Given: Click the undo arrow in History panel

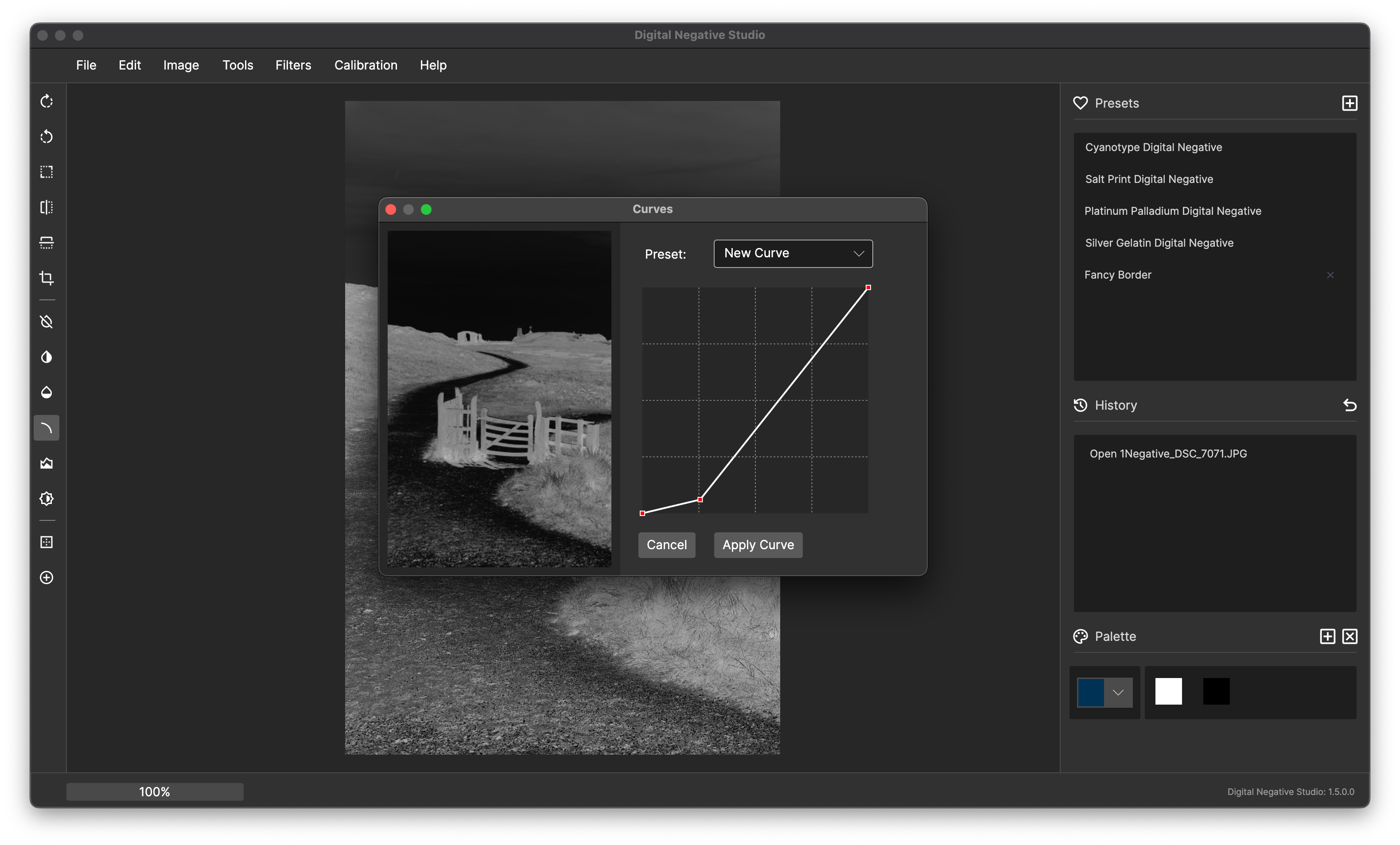Looking at the screenshot, I should click(1349, 406).
